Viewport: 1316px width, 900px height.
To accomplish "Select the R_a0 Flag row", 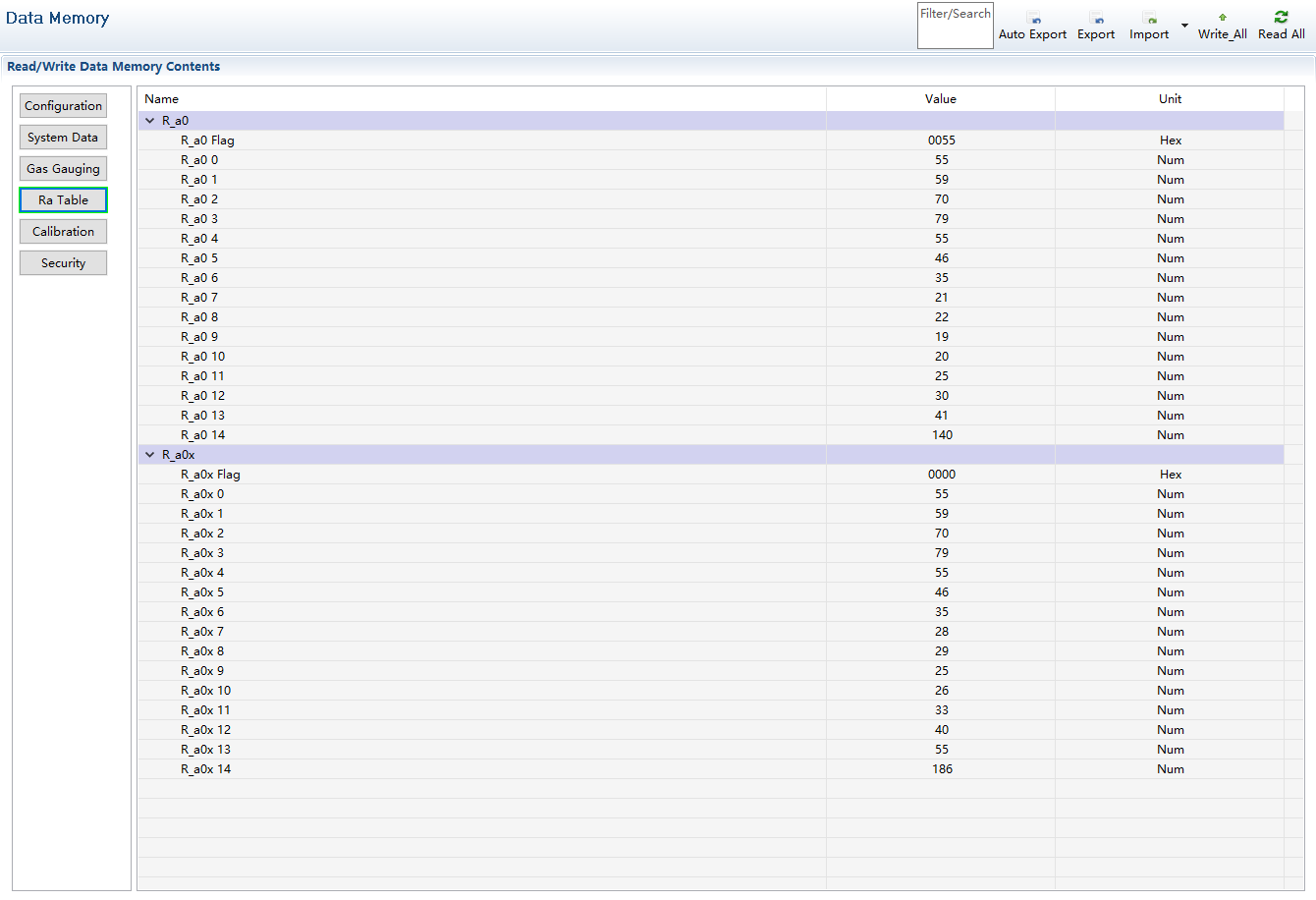I will (x=711, y=141).
